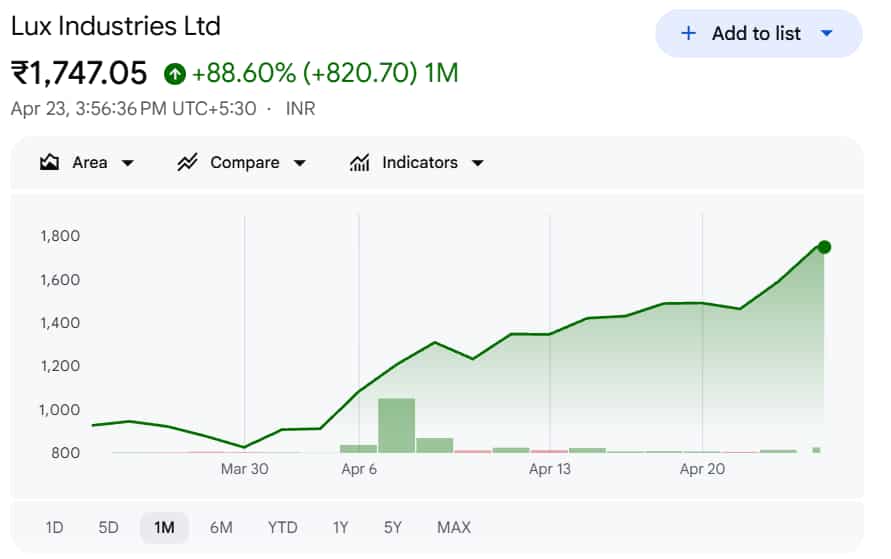
Task: Open the Add to list dropdown caret
Action: pos(827,34)
